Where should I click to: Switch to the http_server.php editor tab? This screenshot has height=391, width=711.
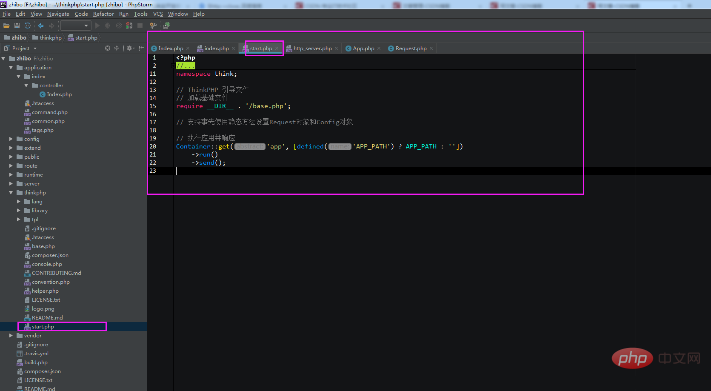[312, 48]
